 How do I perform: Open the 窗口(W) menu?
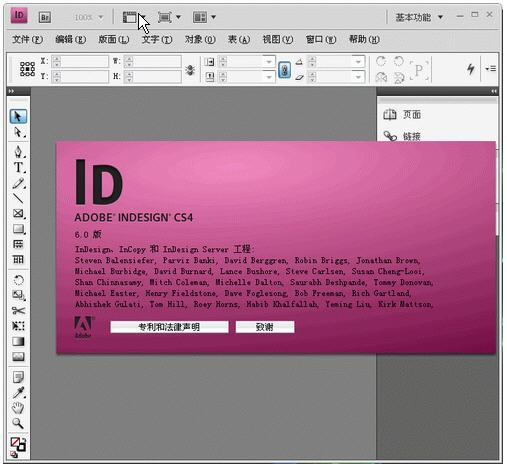[x=321, y=39]
